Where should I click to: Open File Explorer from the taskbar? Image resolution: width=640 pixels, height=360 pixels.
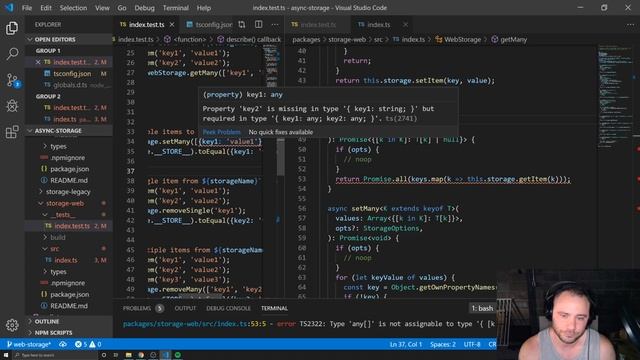[129, 355]
